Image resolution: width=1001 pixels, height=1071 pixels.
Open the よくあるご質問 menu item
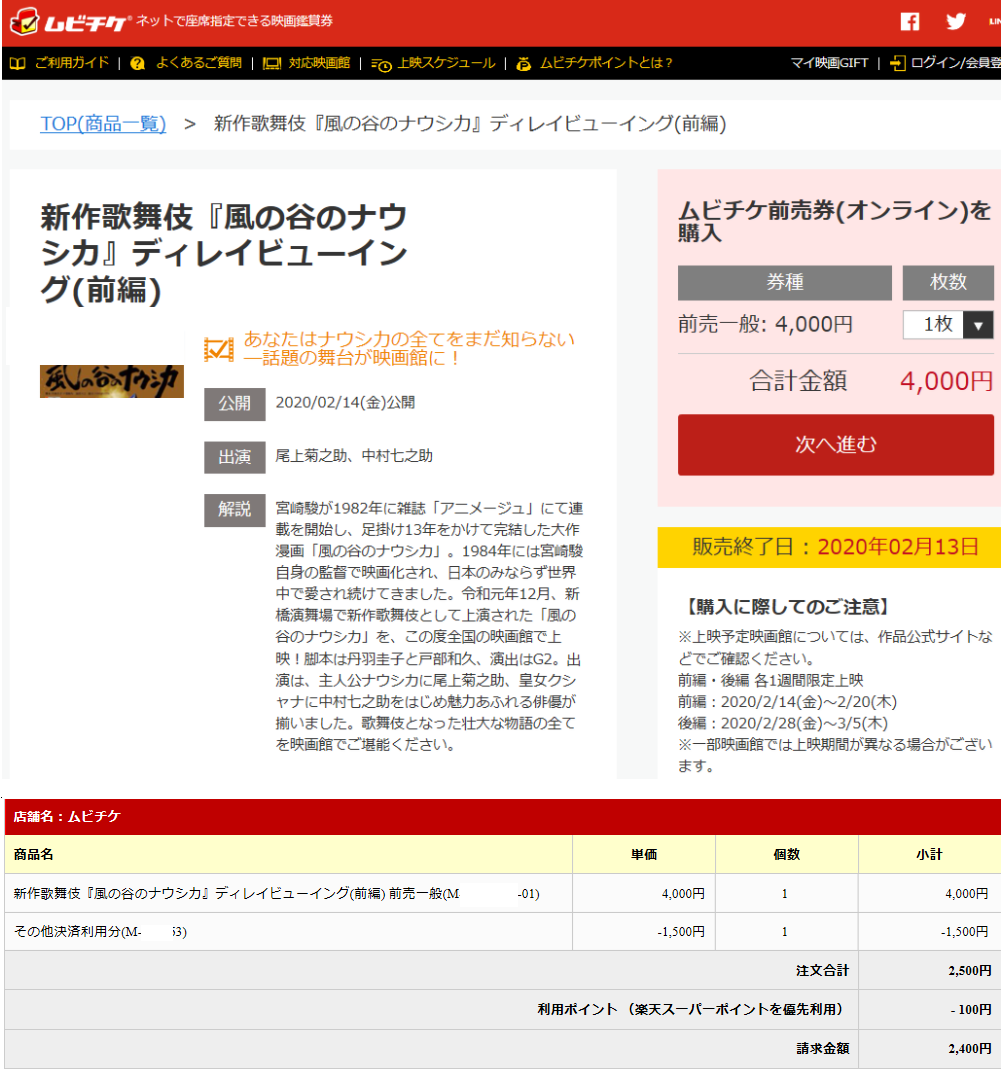[199, 63]
